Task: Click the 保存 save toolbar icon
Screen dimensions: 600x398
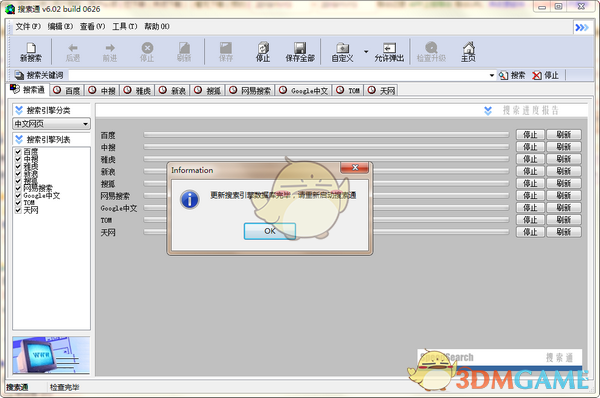Action: pyautogui.click(x=226, y=48)
